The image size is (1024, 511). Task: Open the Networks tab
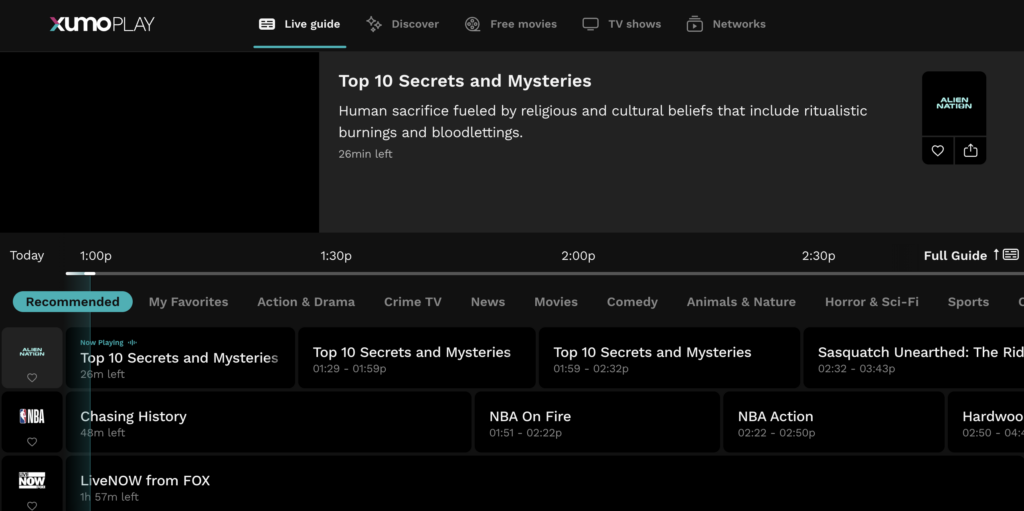tap(726, 24)
